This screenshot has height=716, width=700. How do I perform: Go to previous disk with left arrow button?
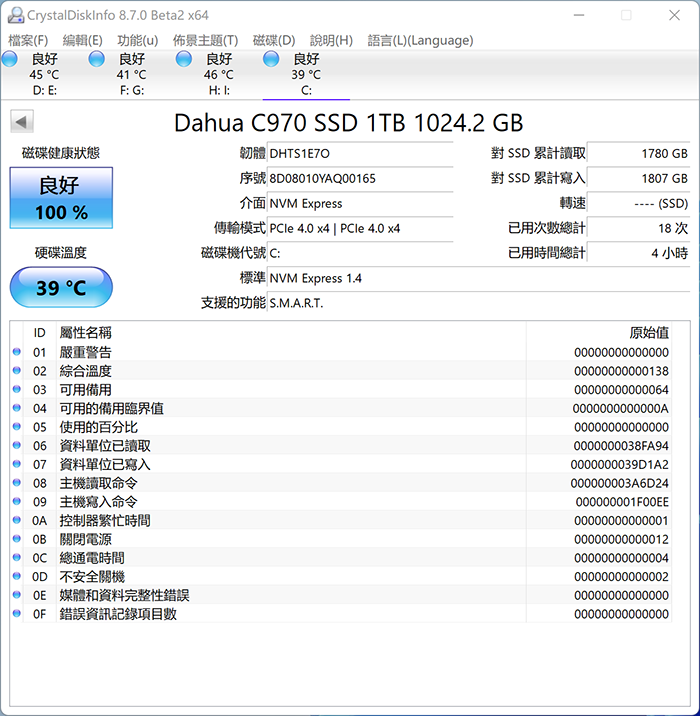pos(22,121)
